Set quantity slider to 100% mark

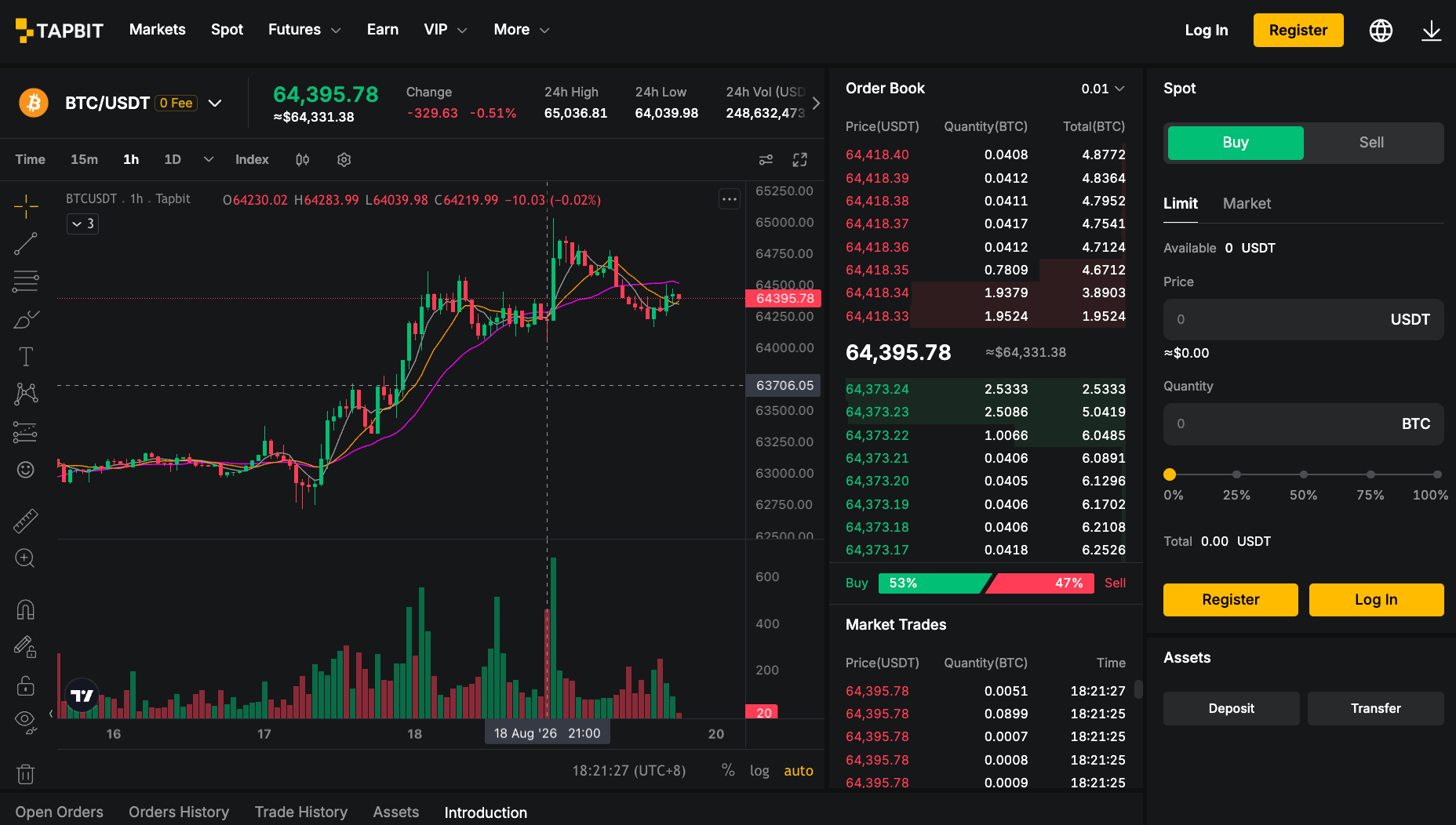point(1437,474)
